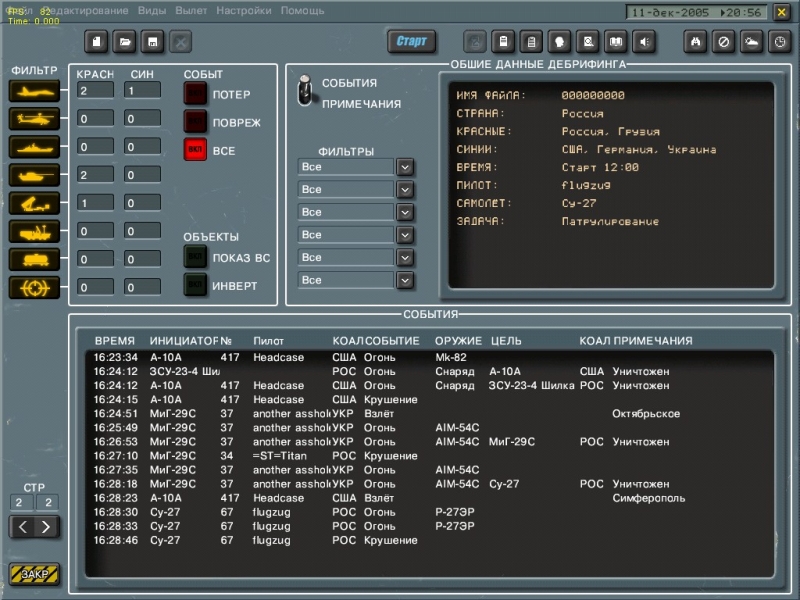Click blue aircraft count field showing 1

pyautogui.click(x=142, y=91)
